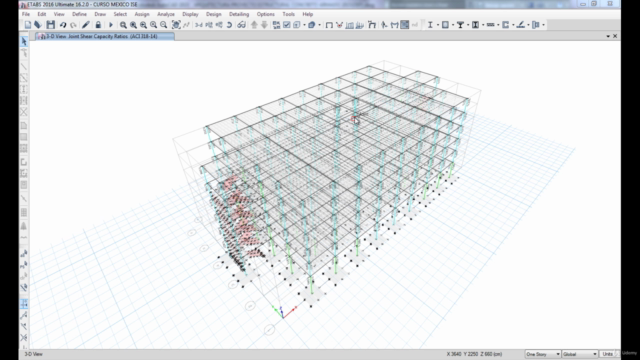640x360 pixels.
Task: Click the Rotate 3D view icon
Action: coord(229,25)
